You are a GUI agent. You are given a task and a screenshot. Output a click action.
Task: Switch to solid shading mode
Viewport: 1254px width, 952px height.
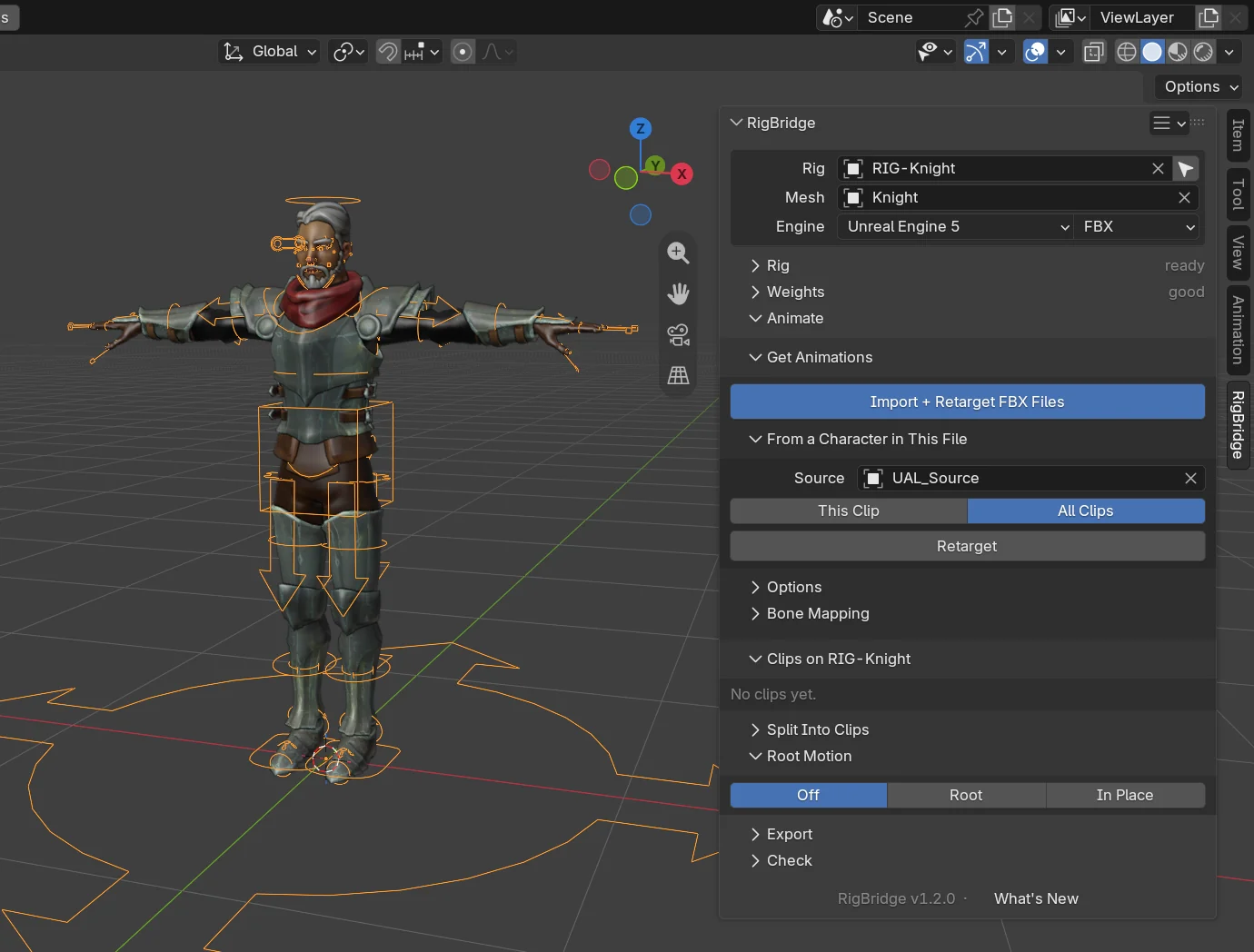pos(1152,52)
